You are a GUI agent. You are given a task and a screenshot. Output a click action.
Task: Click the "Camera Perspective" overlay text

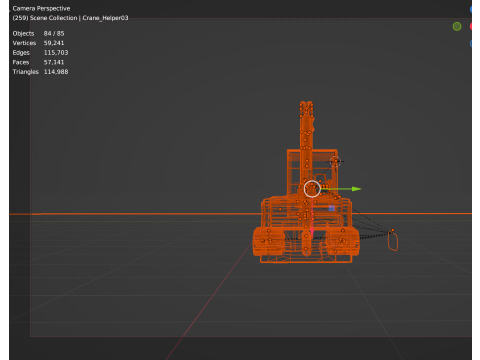pos(41,8)
